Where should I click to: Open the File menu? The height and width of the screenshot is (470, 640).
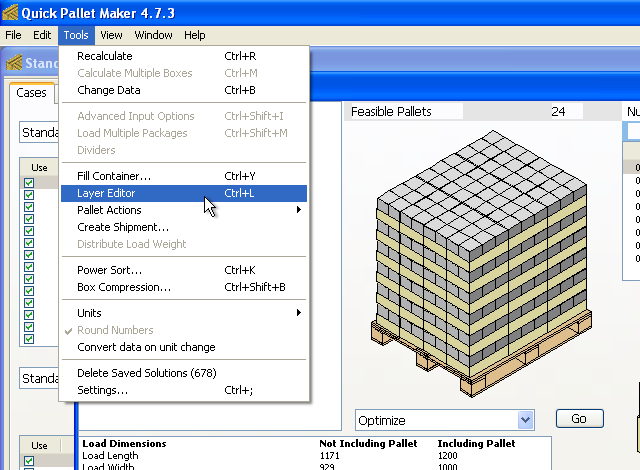click(x=13, y=35)
